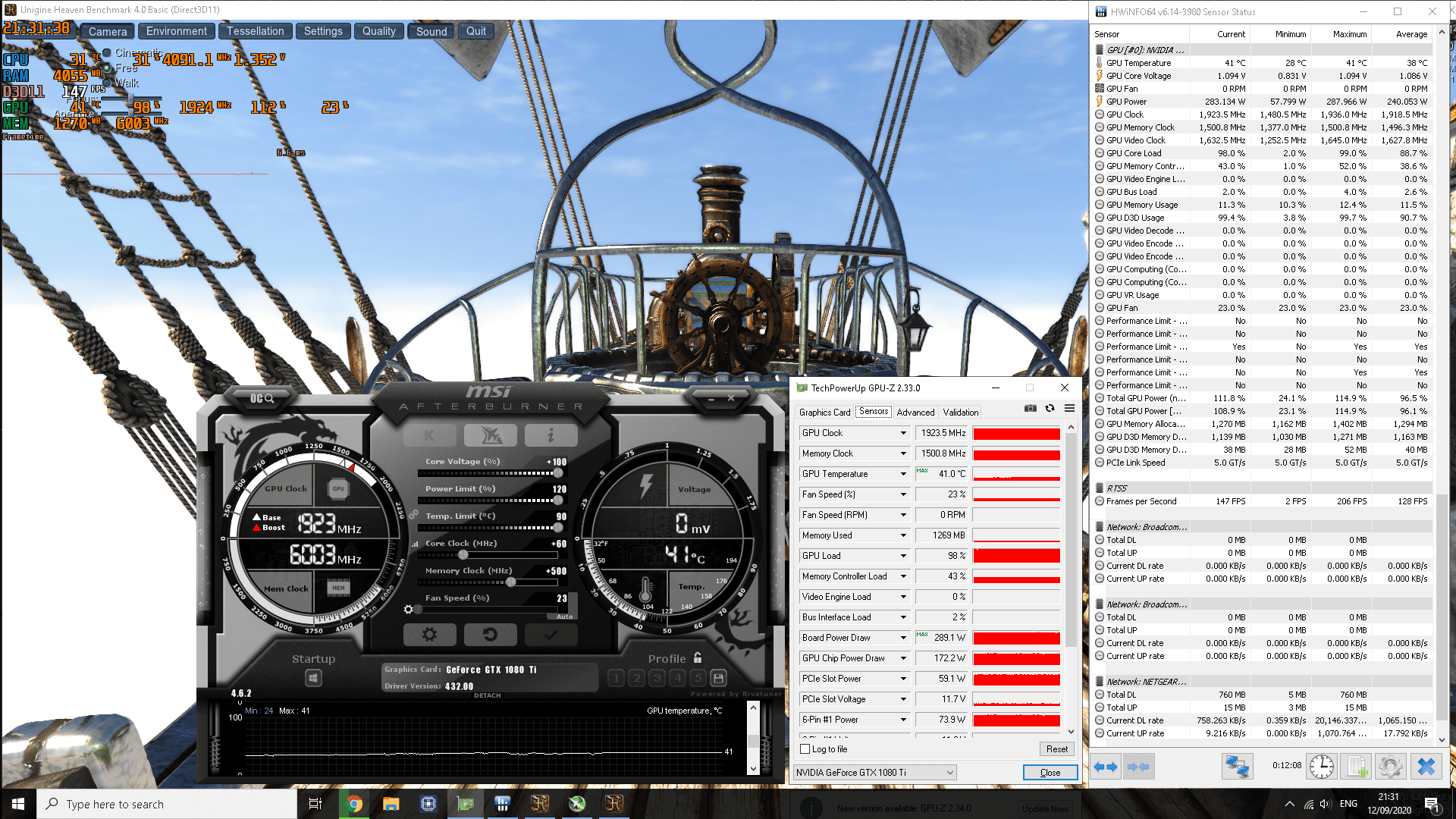Collapse HWiNFO sensor columns with inward arrows
The width and height of the screenshot is (1456, 819).
click(1138, 767)
